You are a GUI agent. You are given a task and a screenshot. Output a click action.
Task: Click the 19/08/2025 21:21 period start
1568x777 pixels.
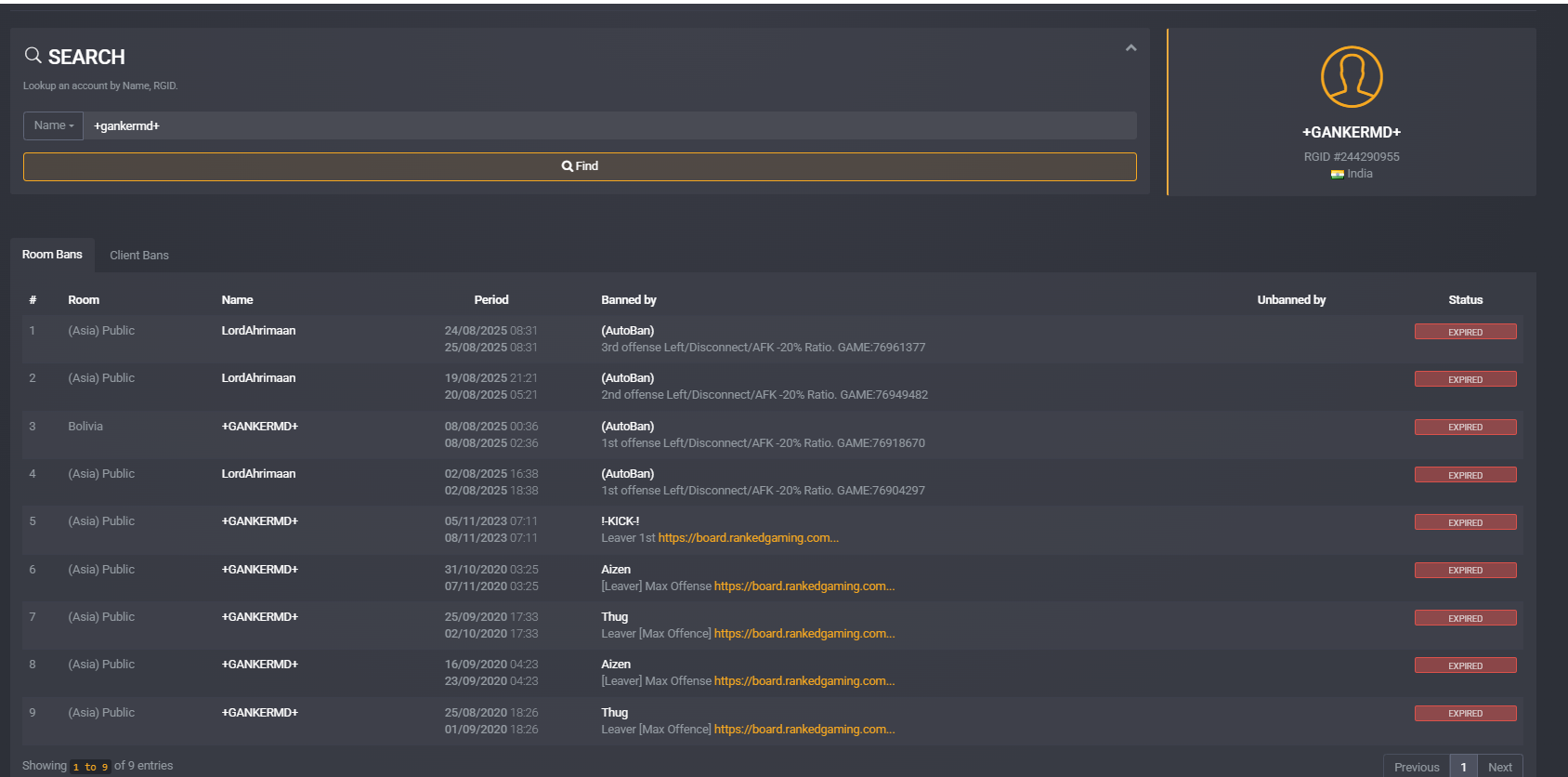pyautogui.click(x=491, y=378)
